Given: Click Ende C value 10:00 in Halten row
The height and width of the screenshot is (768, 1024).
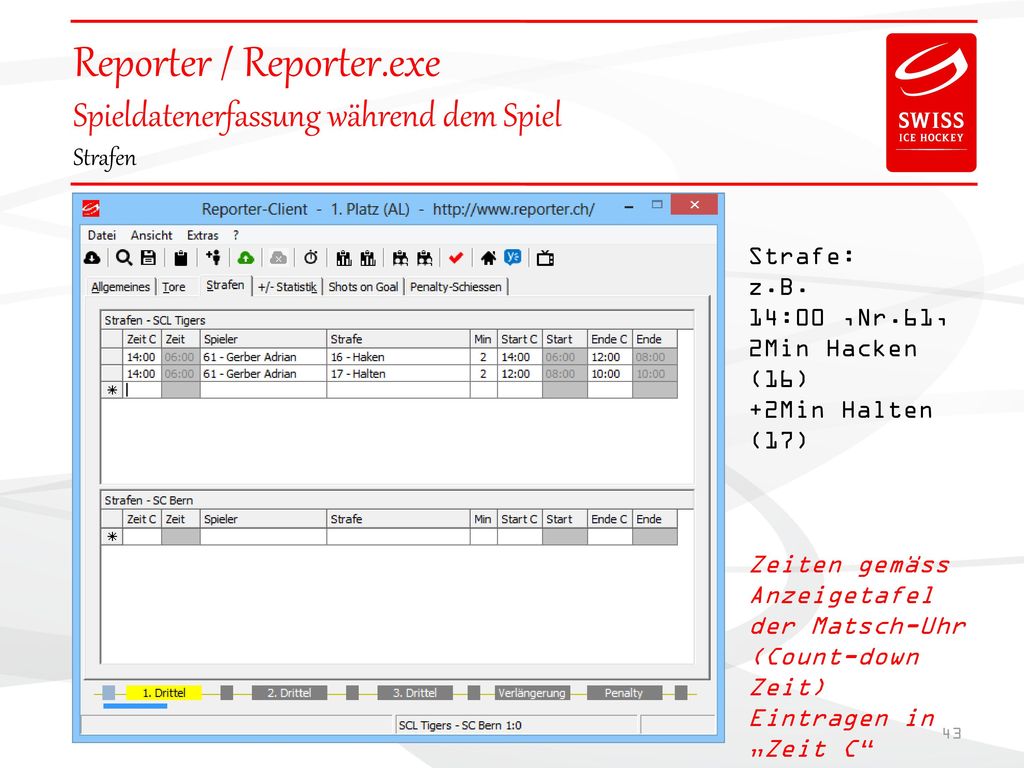Looking at the screenshot, I should click(609, 374).
